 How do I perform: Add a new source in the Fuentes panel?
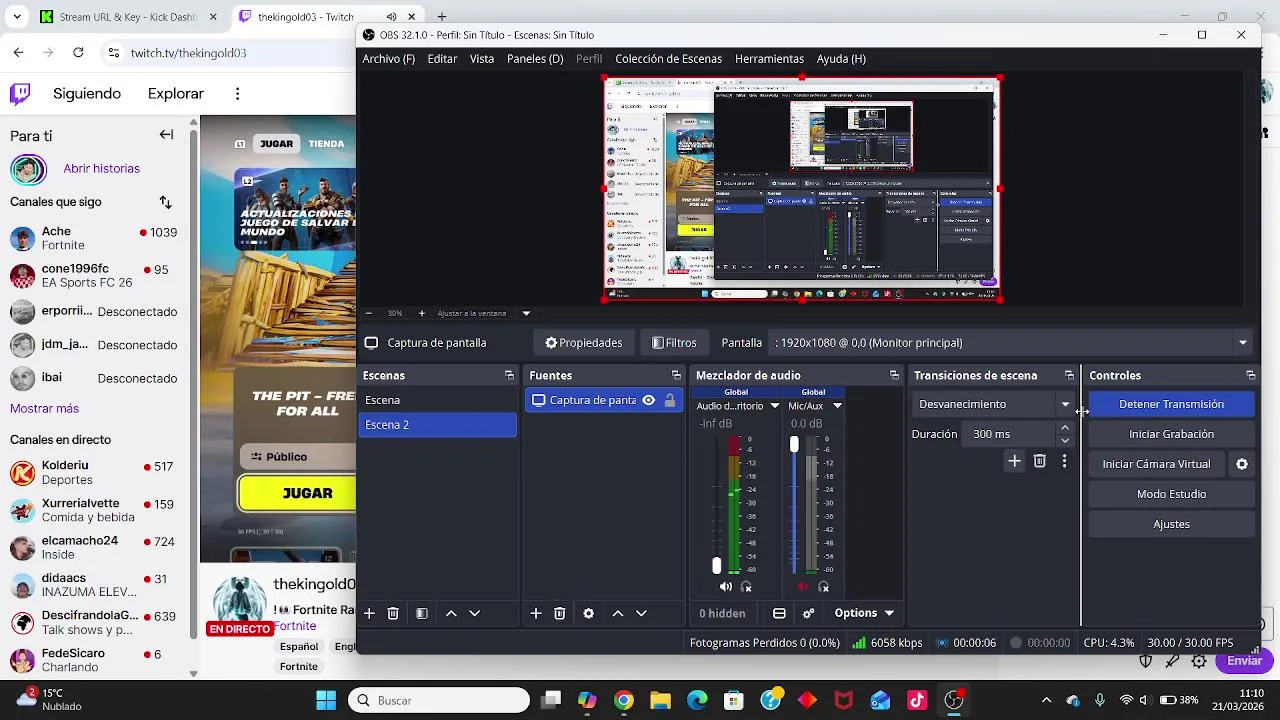pyautogui.click(x=536, y=613)
